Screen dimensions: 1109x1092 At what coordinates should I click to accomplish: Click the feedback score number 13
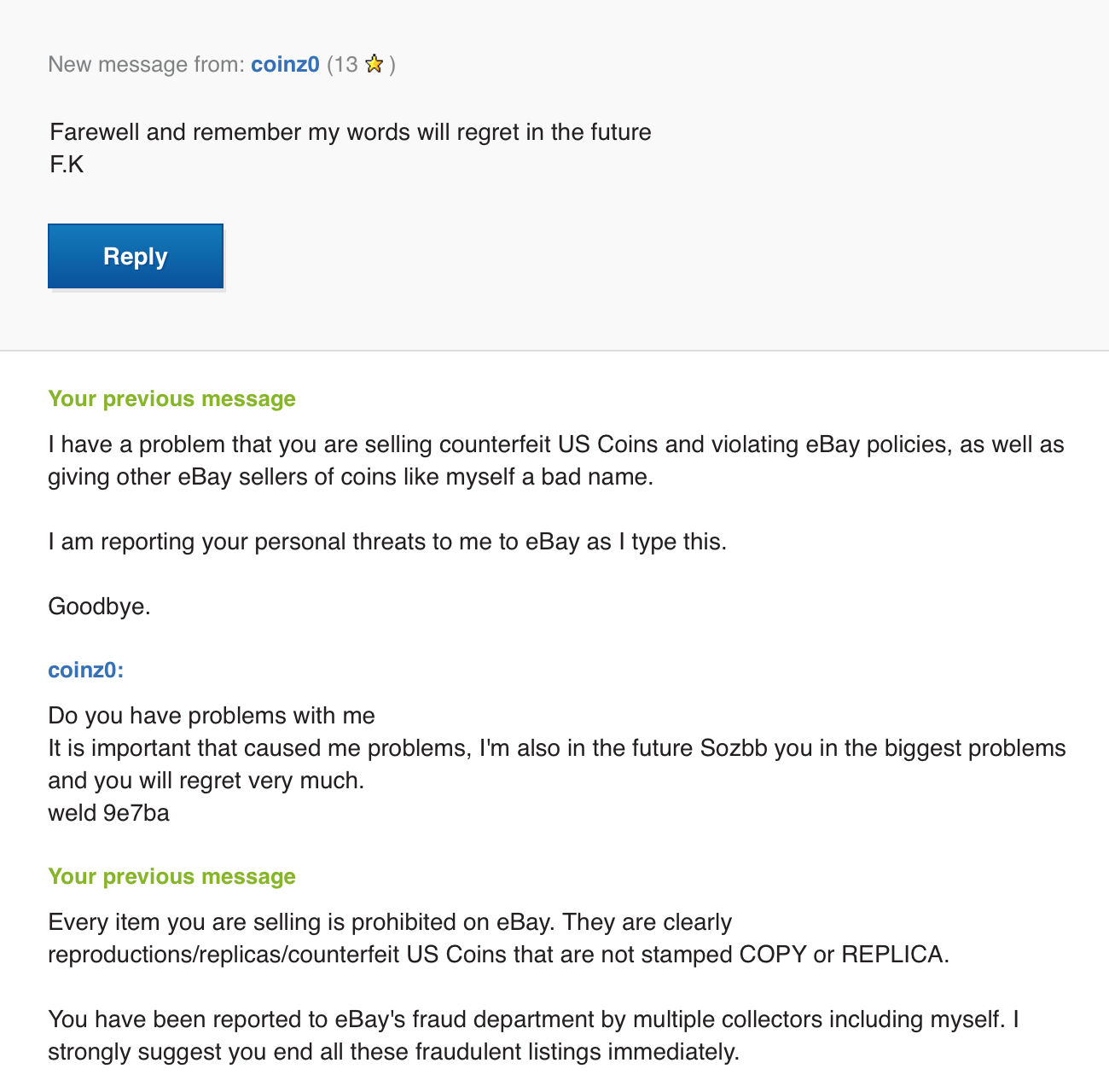pos(345,65)
